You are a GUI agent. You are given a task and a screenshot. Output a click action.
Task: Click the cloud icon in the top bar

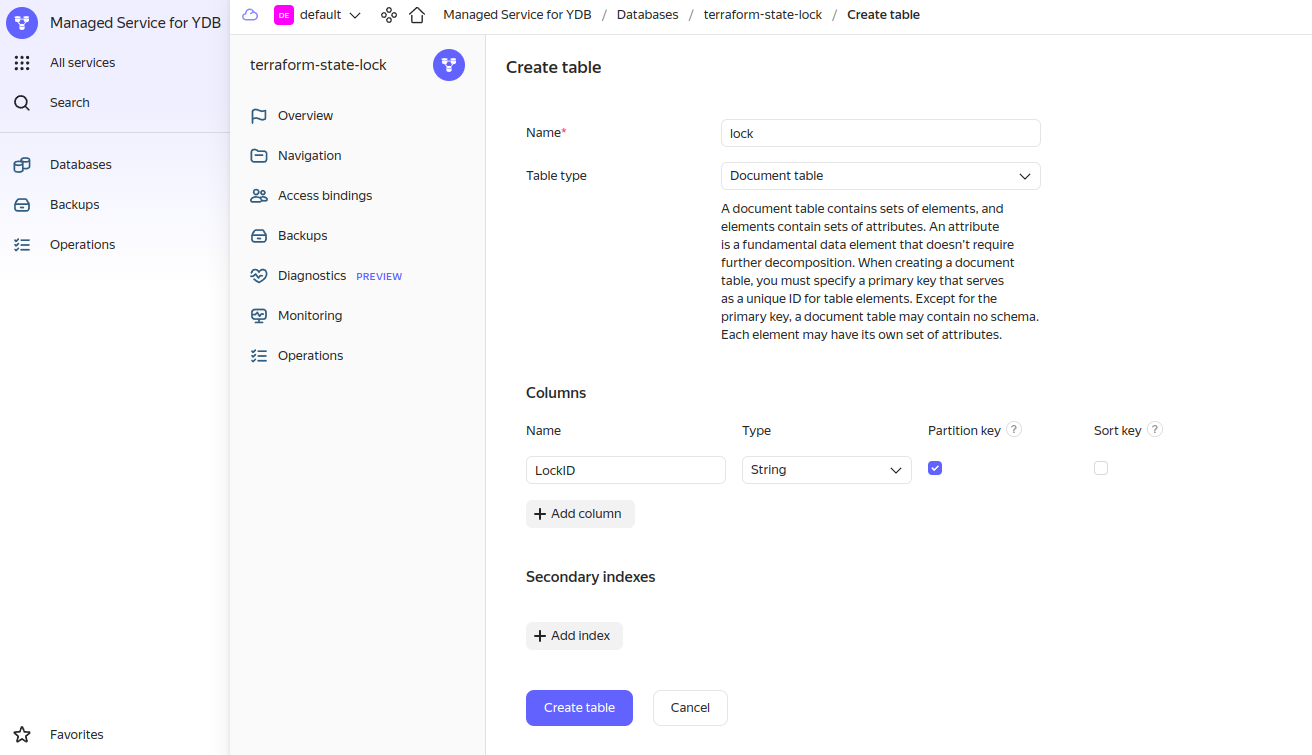(x=249, y=14)
